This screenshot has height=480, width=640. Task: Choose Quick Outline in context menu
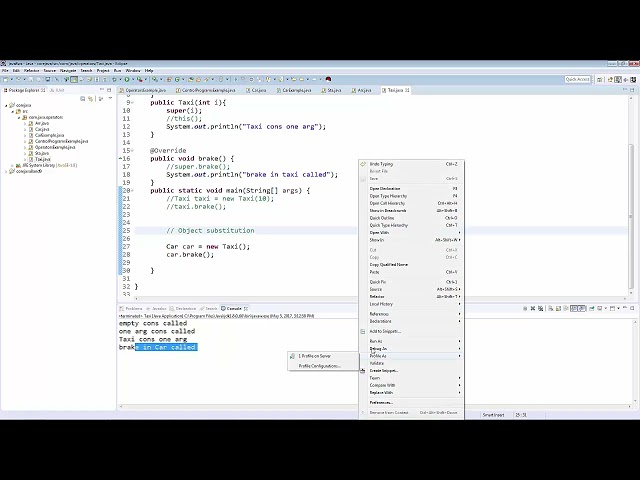411,218
